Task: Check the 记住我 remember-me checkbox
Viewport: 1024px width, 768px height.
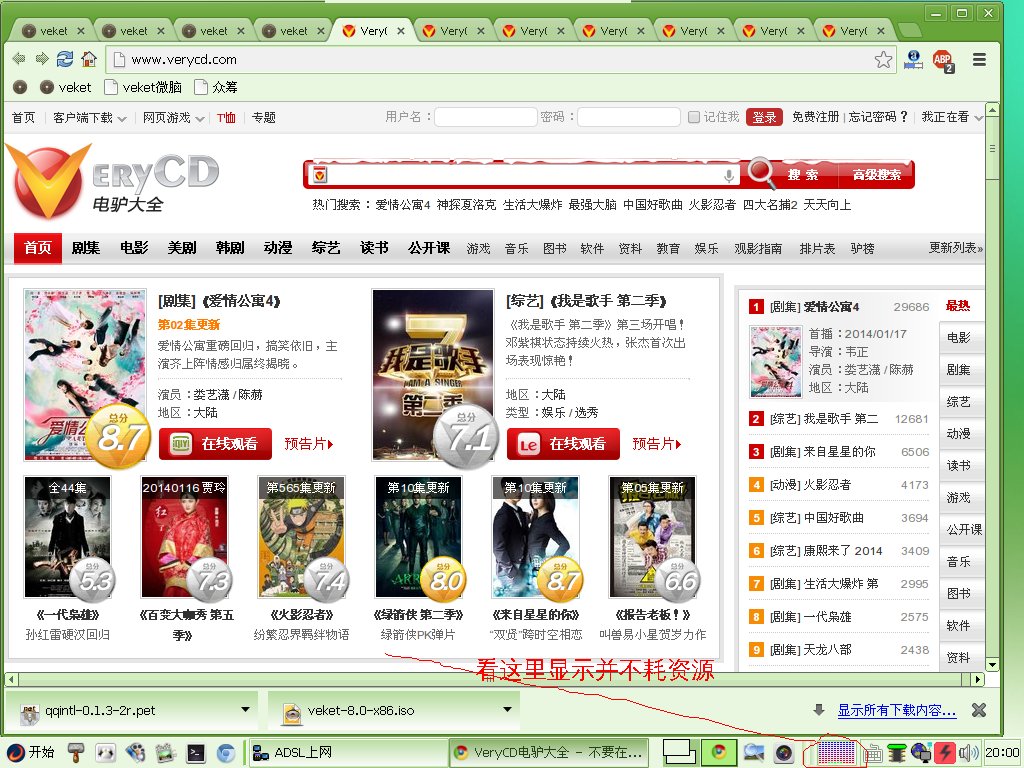Action: pos(694,117)
